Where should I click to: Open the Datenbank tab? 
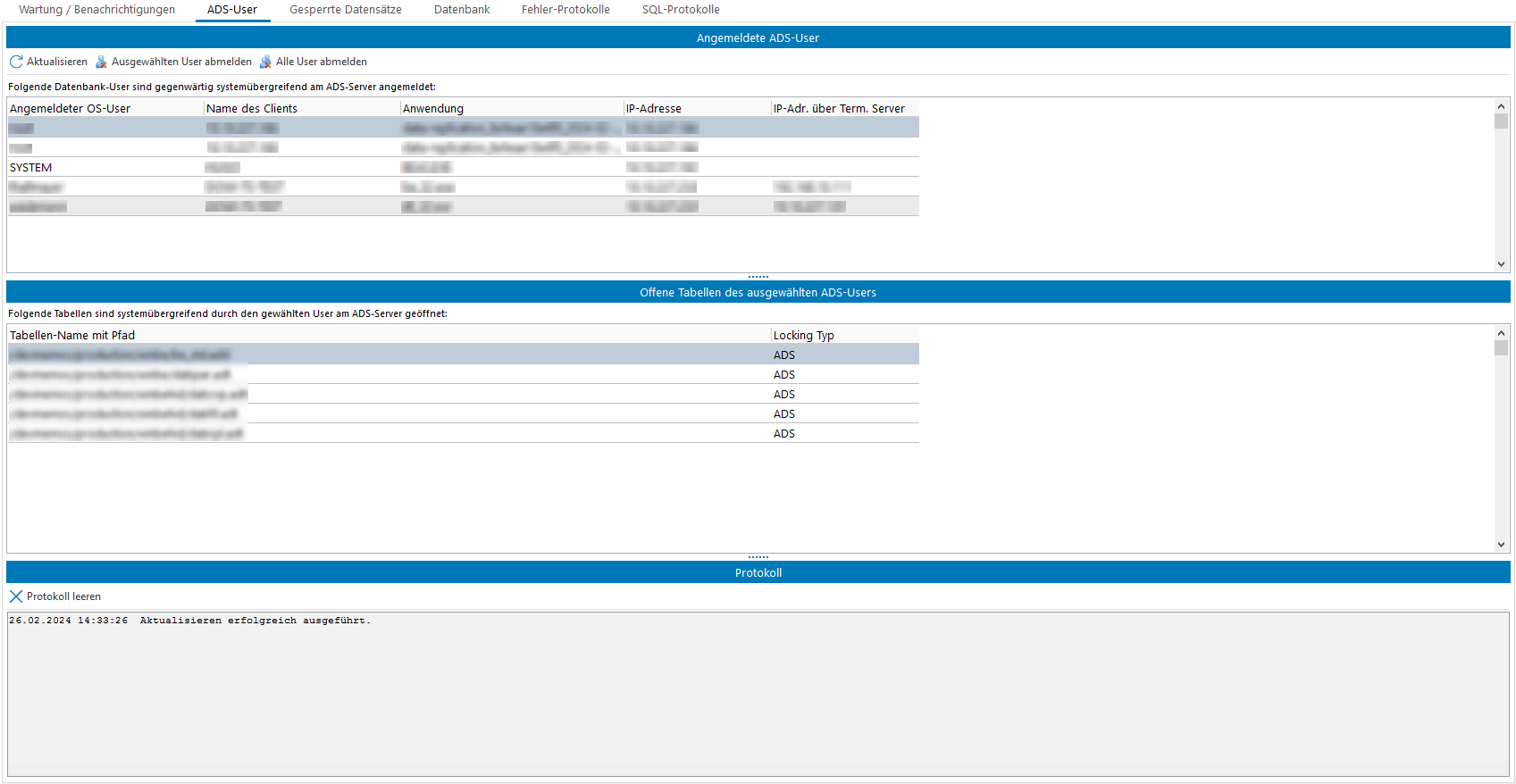point(462,10)
